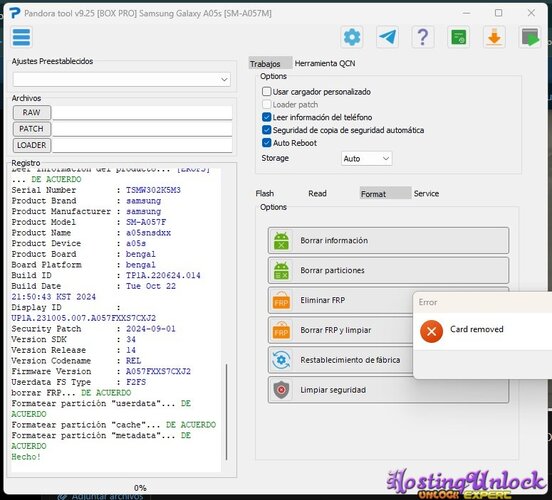Switch to the Service tab
The height and width of the screenshot is (500, 552).
(x=426, y=193)
